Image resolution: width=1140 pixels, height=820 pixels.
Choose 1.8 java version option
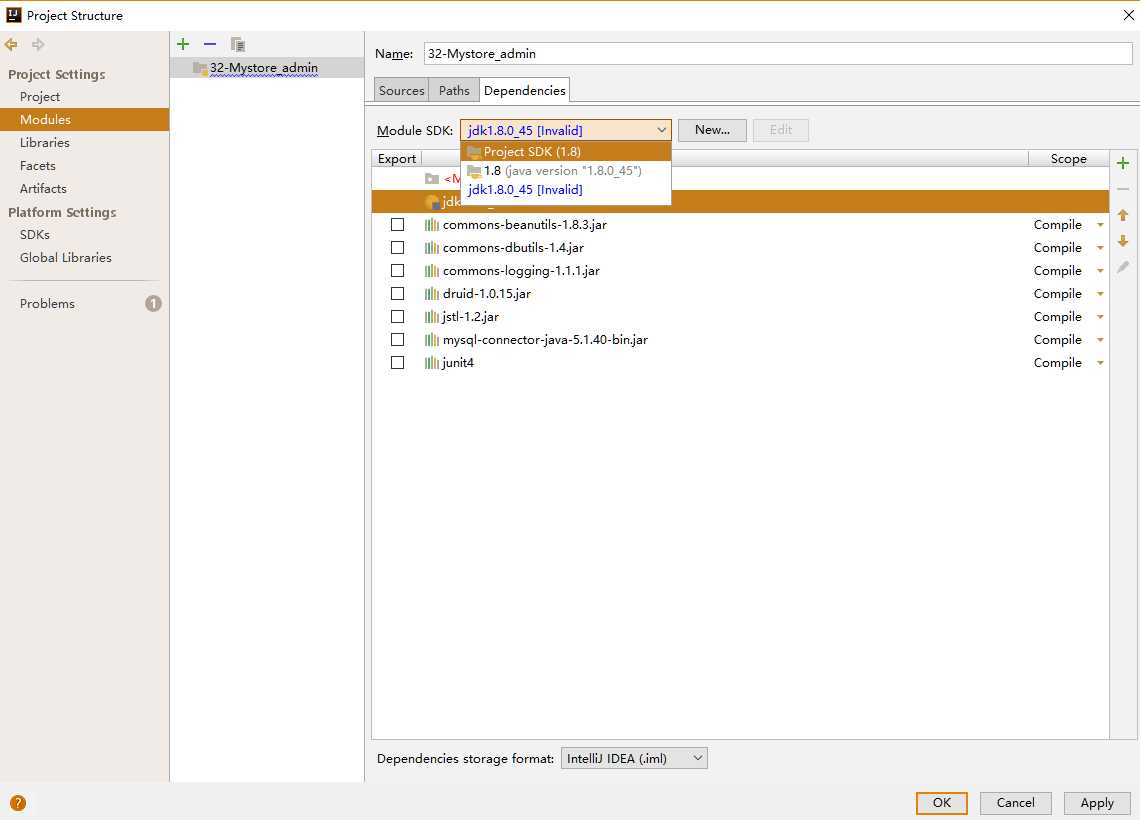click(x=566, y=171)
